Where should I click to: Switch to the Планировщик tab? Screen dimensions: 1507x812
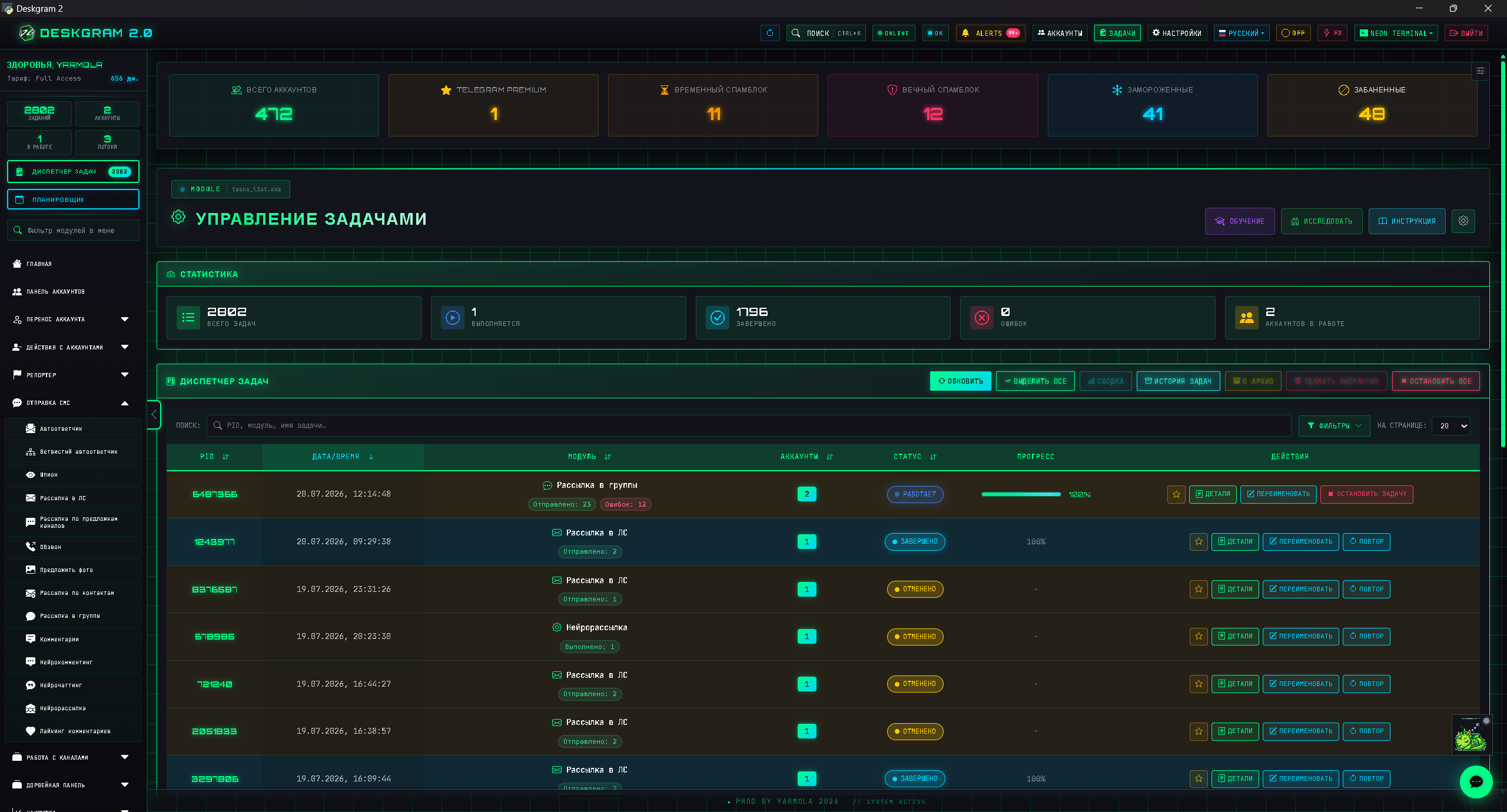click(x=73, y=199)
